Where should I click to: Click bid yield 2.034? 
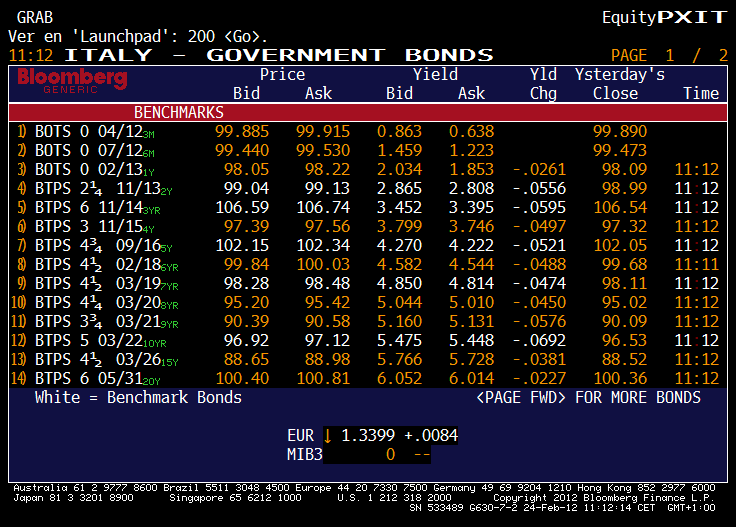[x=399, y=169]
